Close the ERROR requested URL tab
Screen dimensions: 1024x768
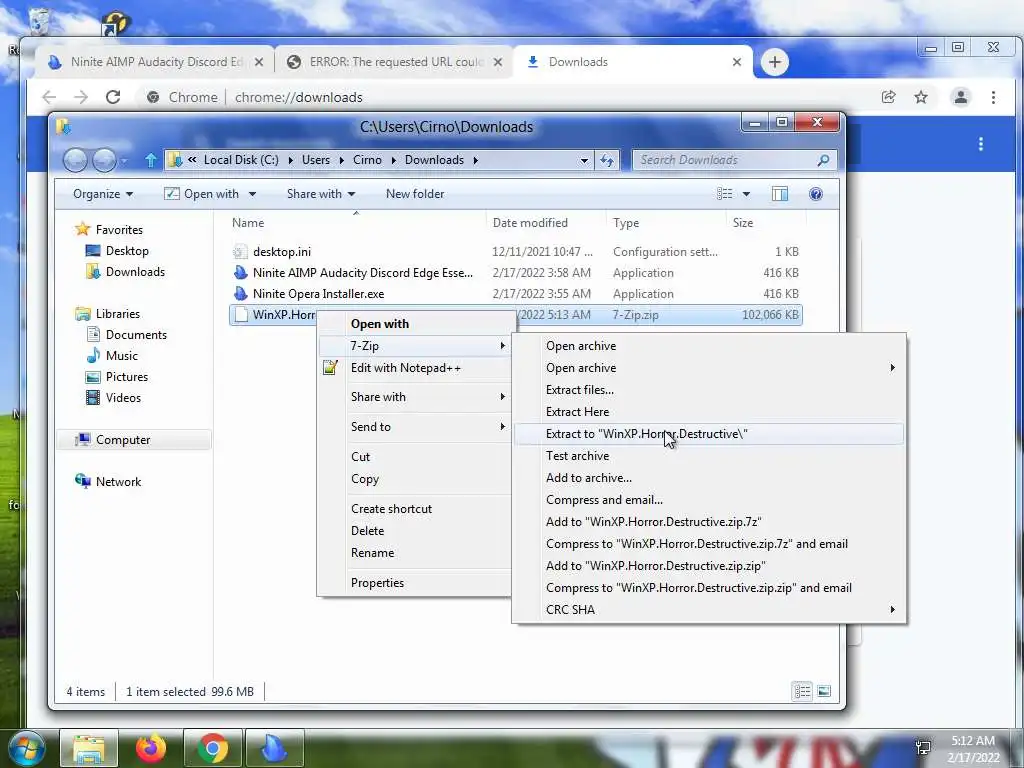[498, 62]
